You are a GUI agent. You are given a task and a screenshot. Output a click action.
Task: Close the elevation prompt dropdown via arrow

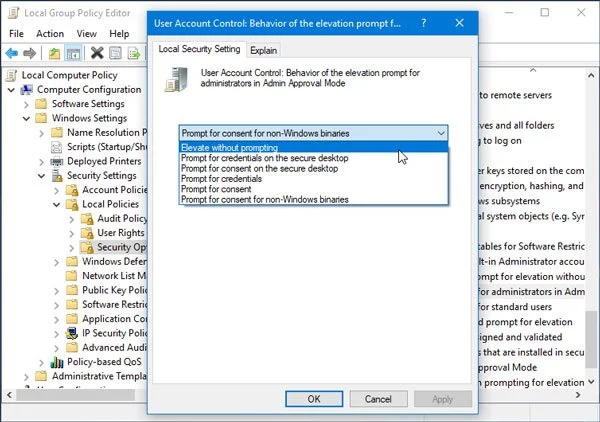441,132
